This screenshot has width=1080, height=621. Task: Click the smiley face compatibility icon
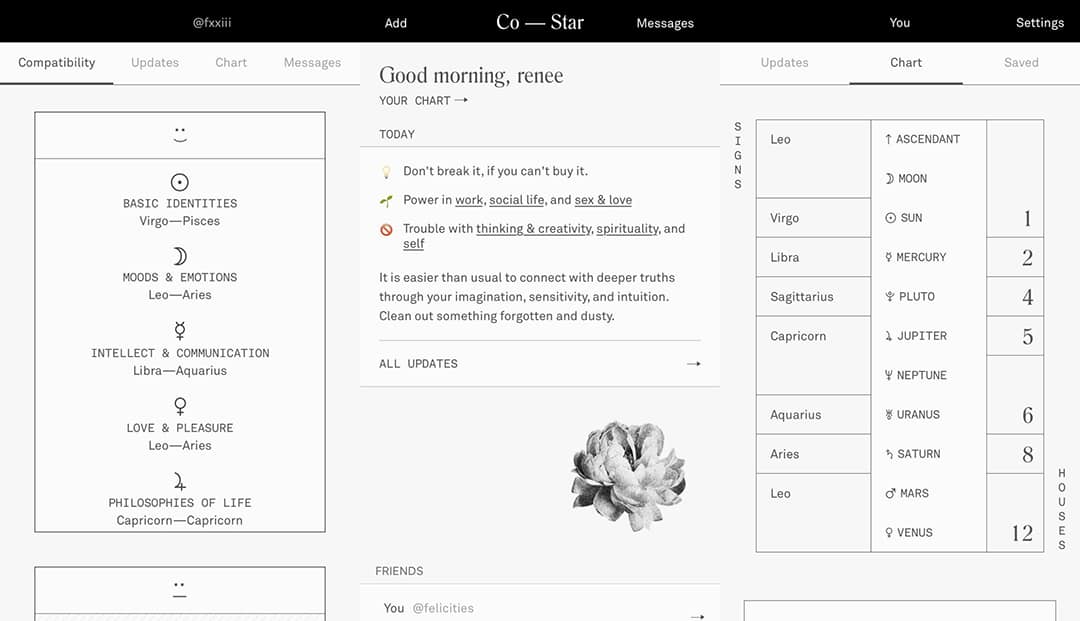tap(180, 134)
